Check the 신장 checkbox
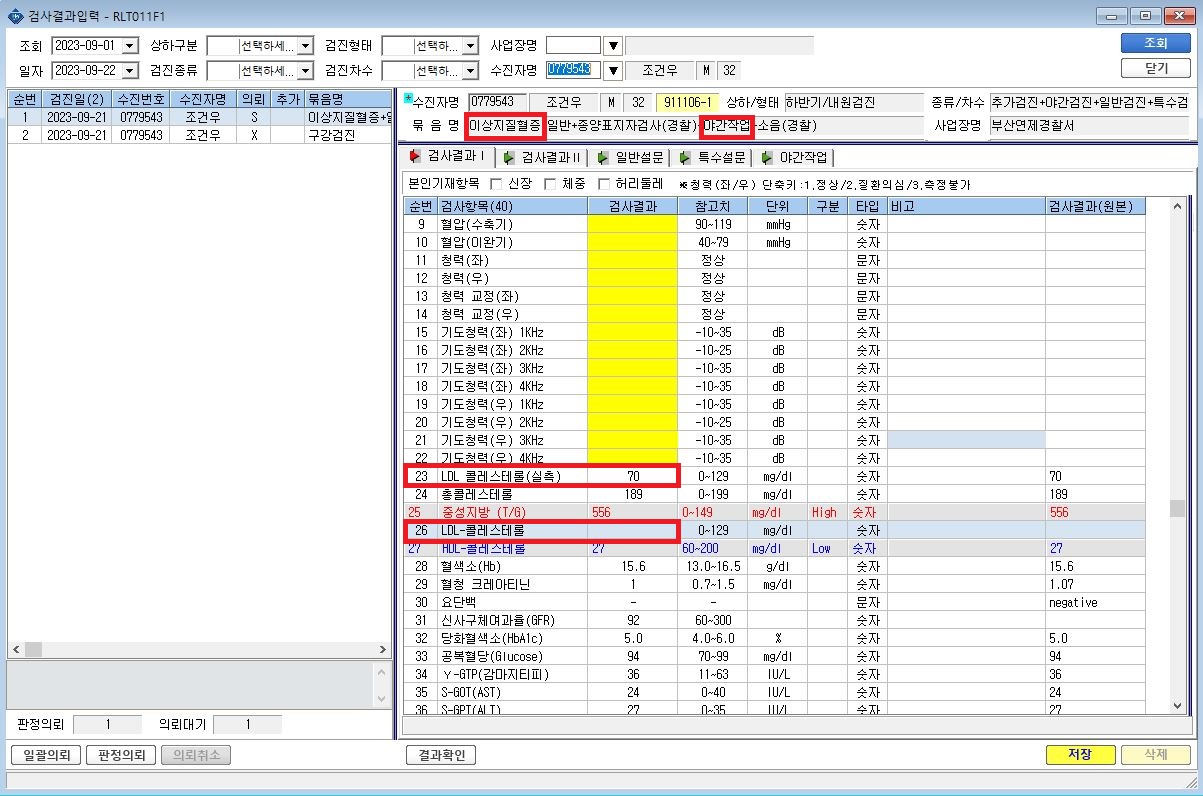This screenshot has width=1203, height=796. click(x=496, y=184)
